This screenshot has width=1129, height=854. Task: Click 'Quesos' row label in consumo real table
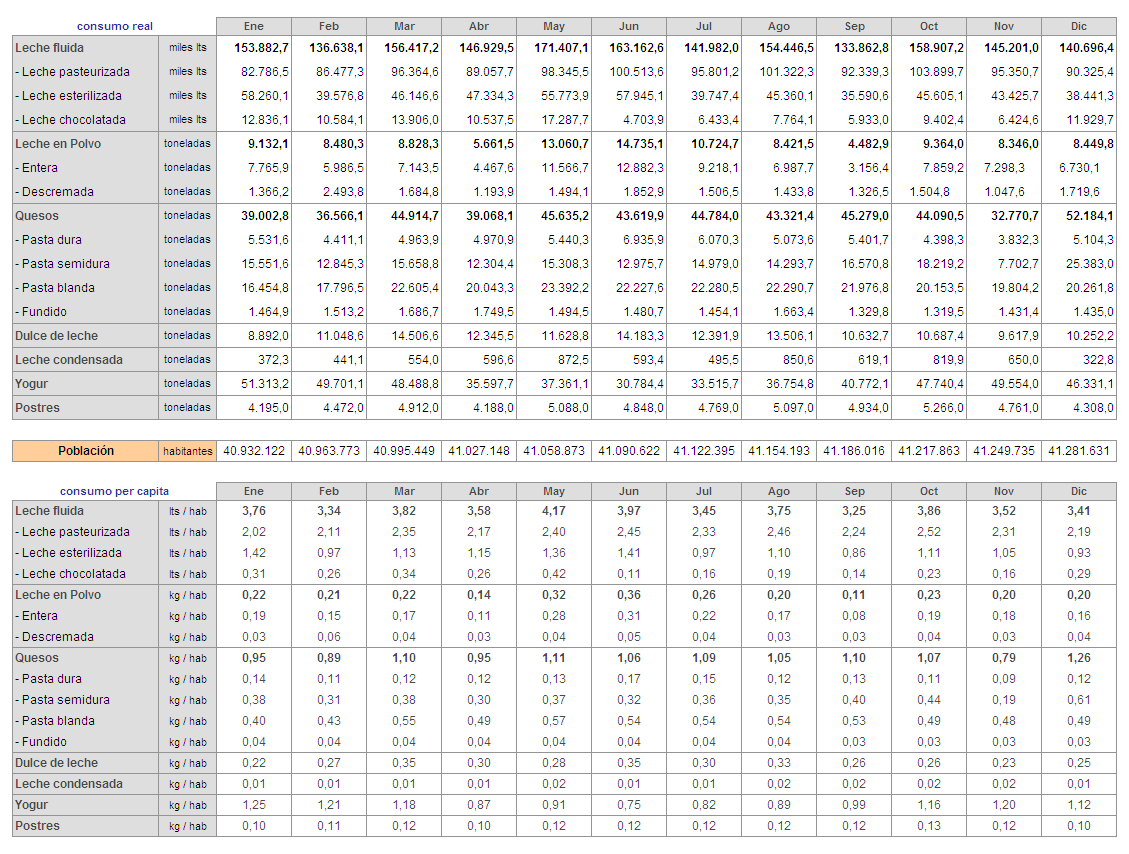tap(37, 216)
